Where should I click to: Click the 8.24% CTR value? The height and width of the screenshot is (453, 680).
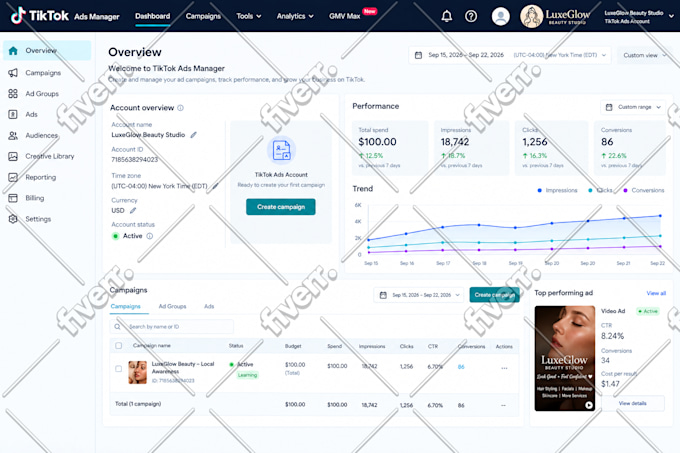click(612, 336)
